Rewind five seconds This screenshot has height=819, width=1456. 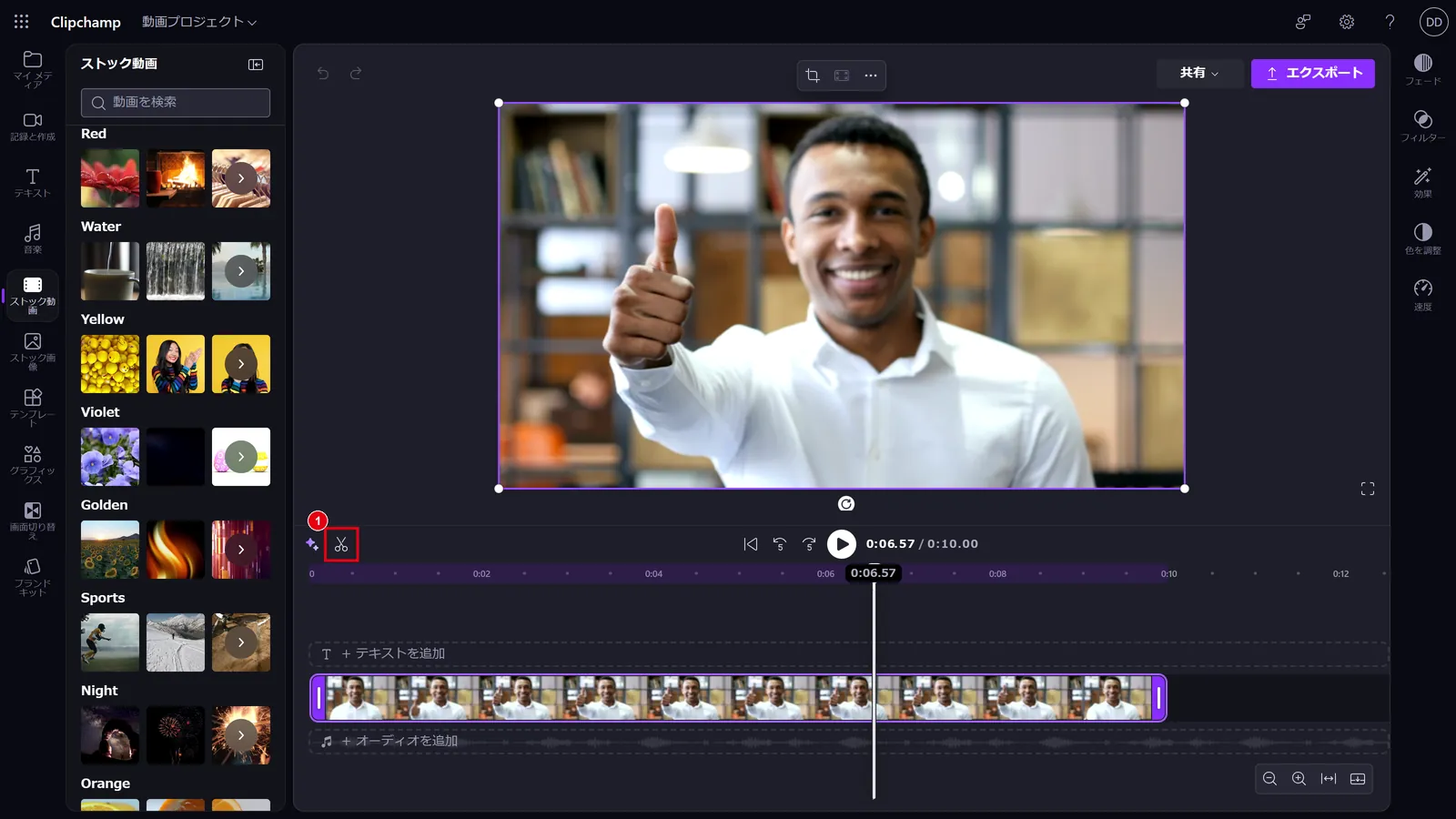pos(780,544)
